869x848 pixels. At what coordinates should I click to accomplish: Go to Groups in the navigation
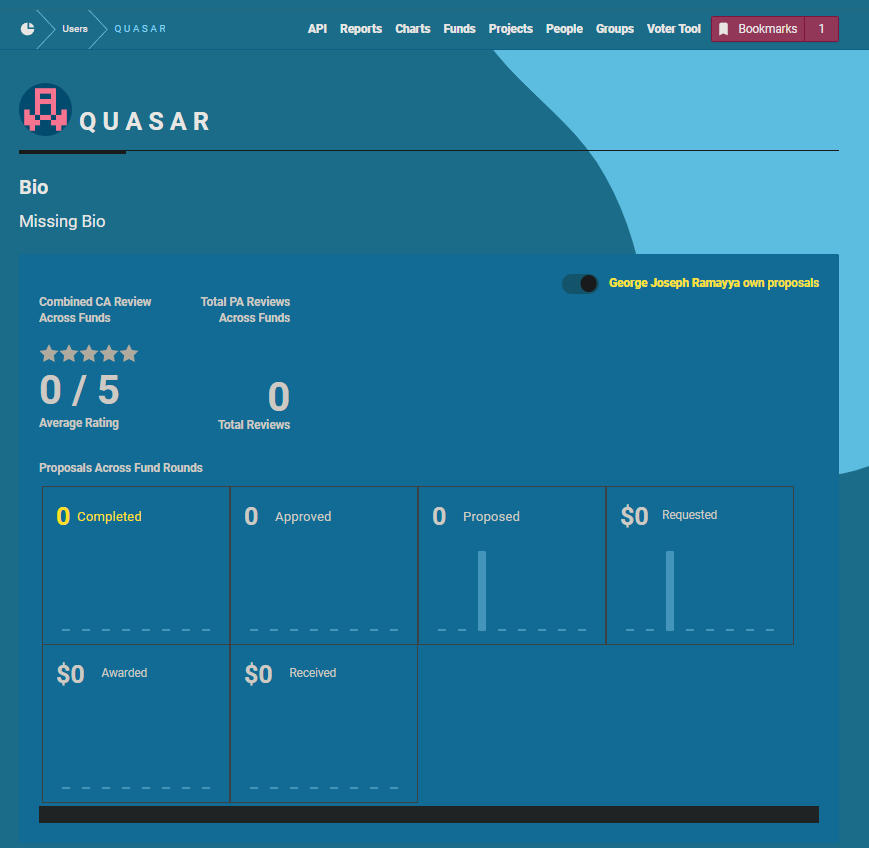(x=615, y=29)
